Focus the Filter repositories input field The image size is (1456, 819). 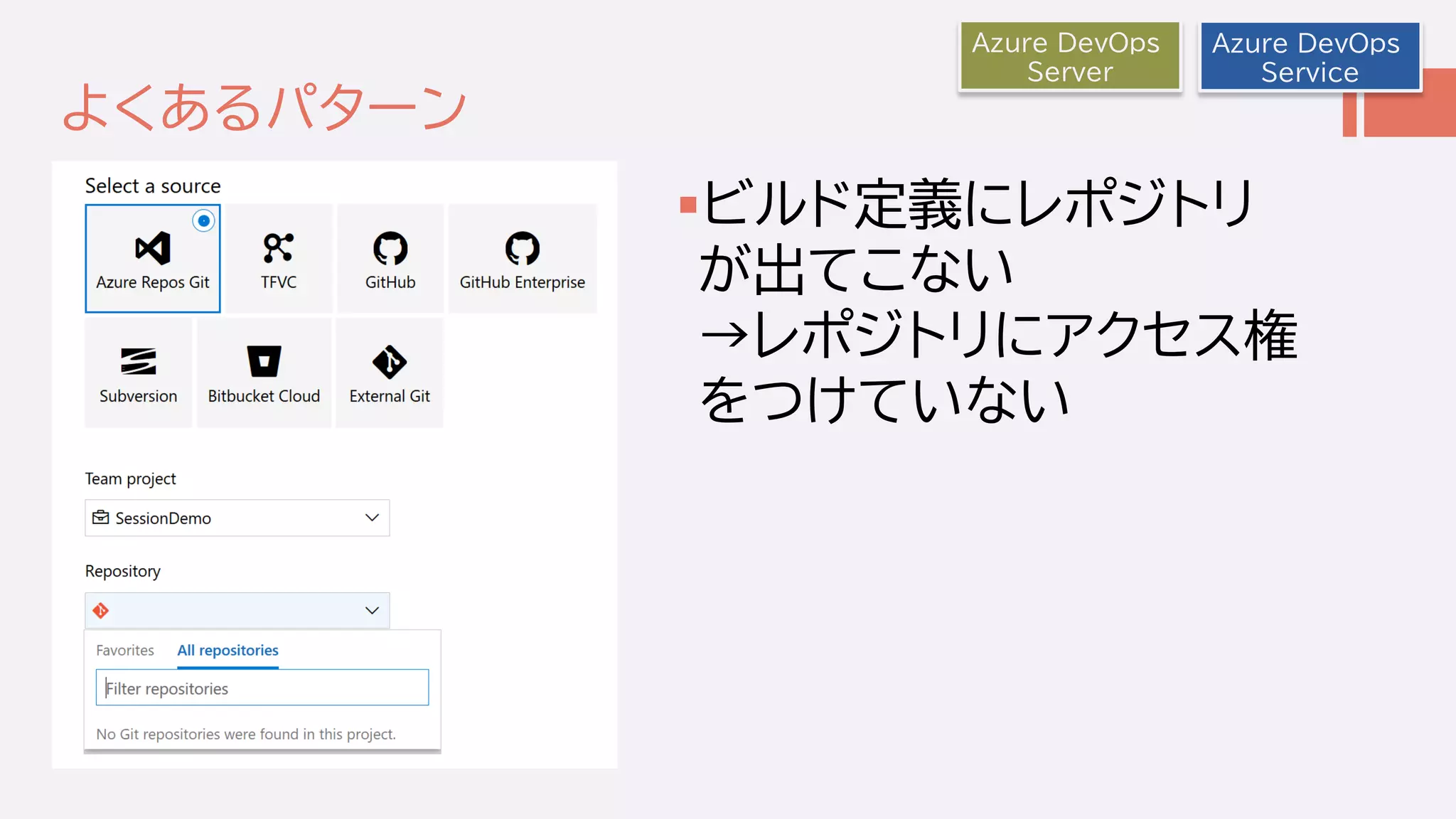click(262, 687)
